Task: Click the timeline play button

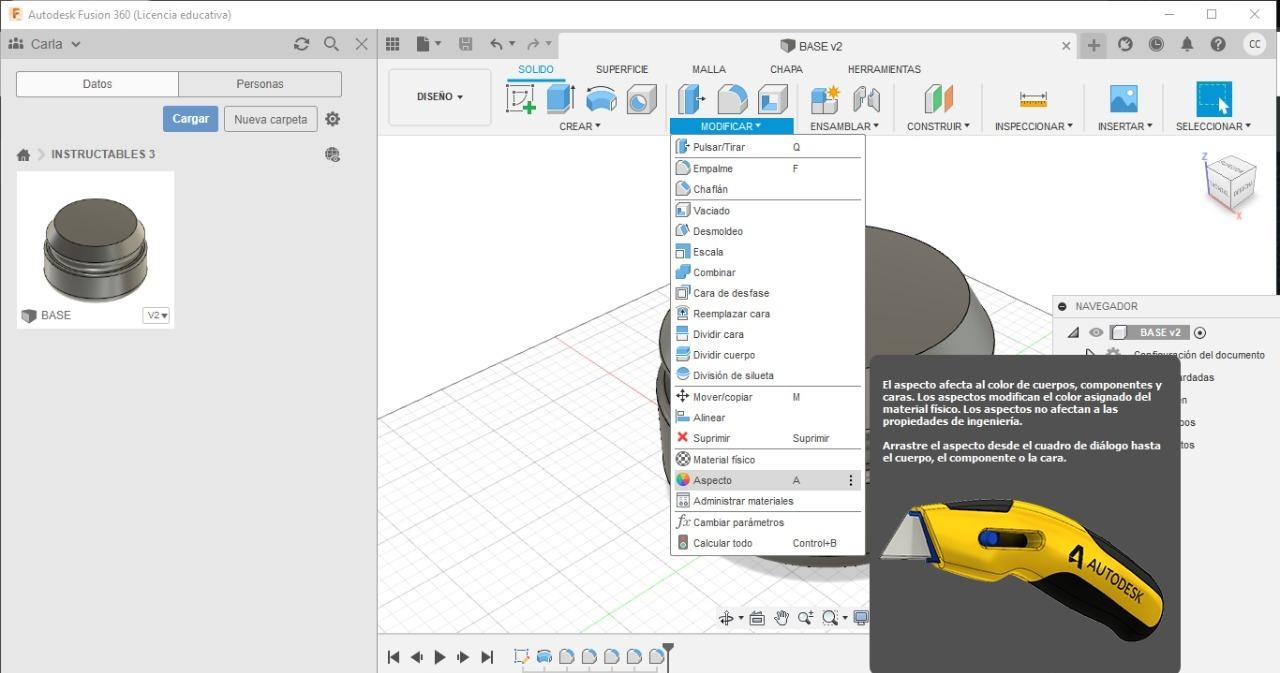Action: pos(439,657)
